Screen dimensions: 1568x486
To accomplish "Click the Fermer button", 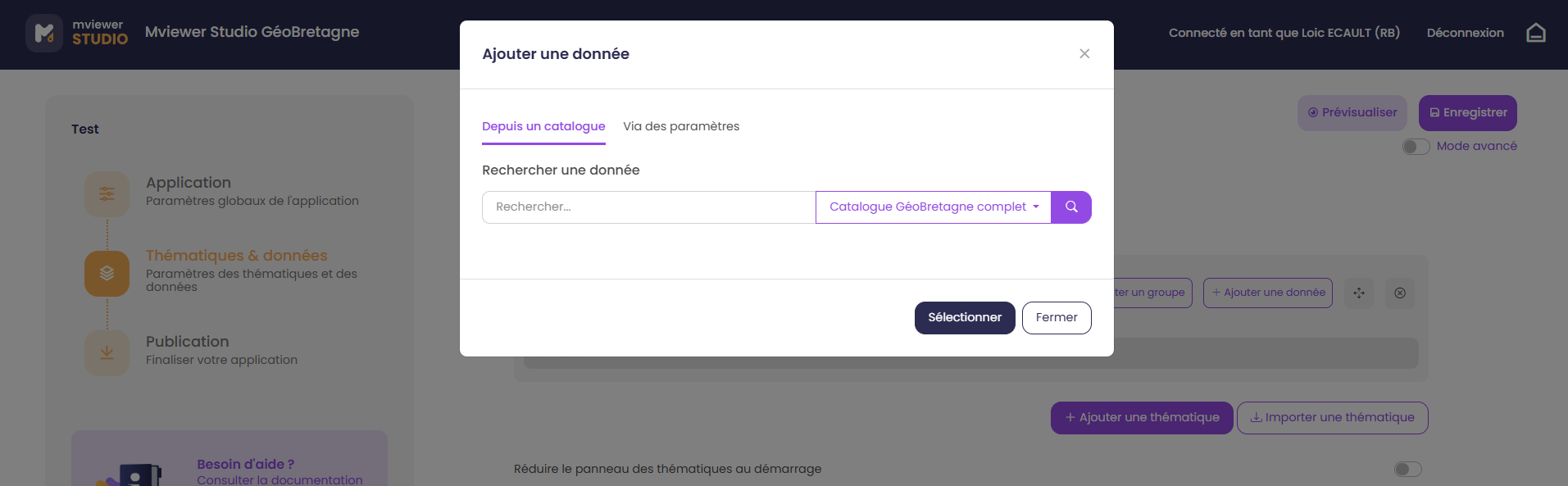I will click(1057, 318).
